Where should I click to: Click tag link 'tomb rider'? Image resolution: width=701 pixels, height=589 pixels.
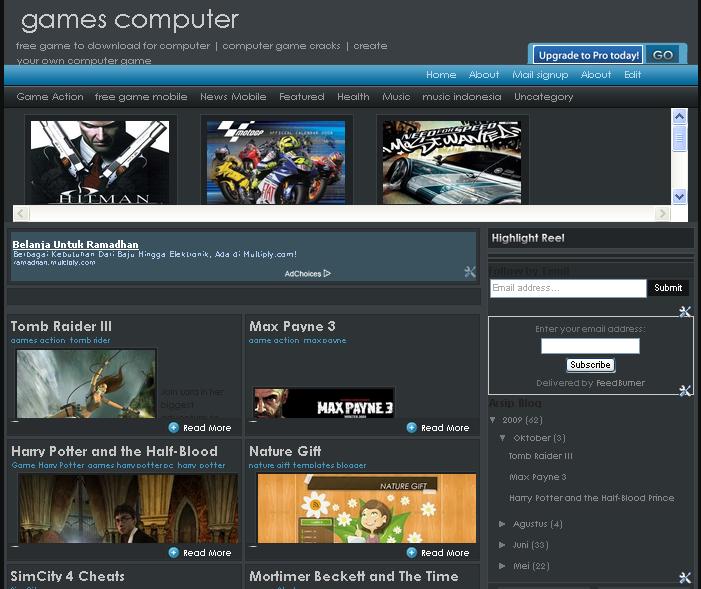click(90, 340)
